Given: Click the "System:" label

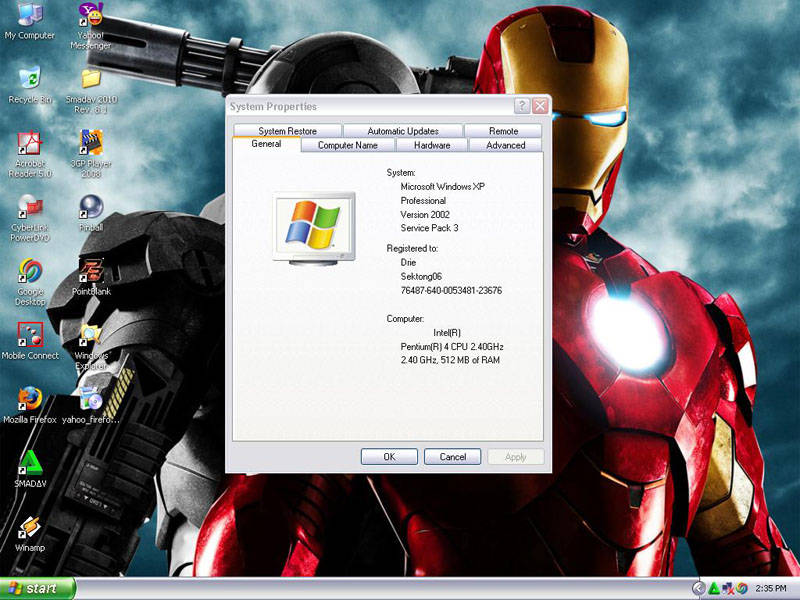Looking at the screenshot, I should pyautogui.click(x=401, y=172).
